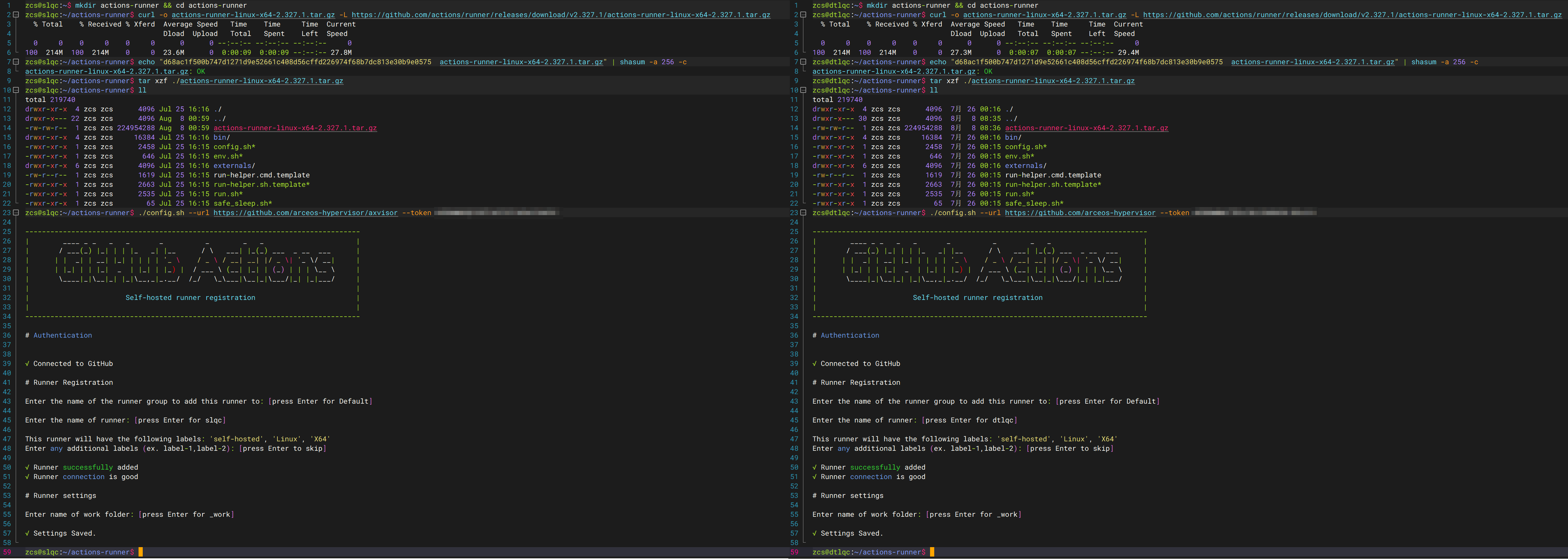
Task: Collapse the curl command fold in right terminal
Action: 803,15
